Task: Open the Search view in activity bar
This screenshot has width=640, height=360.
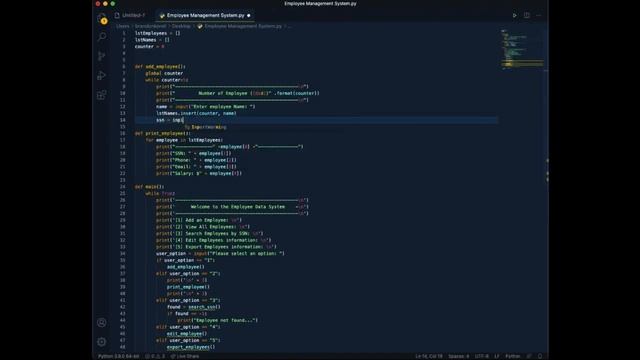Action: 102,37
